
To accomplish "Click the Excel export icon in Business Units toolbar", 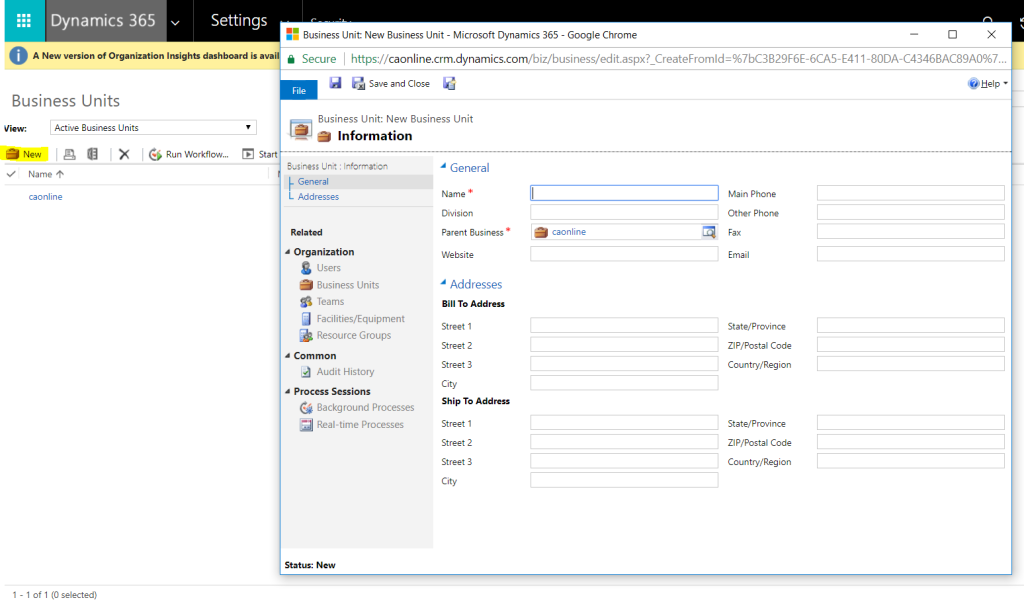I will pos(93,154).
